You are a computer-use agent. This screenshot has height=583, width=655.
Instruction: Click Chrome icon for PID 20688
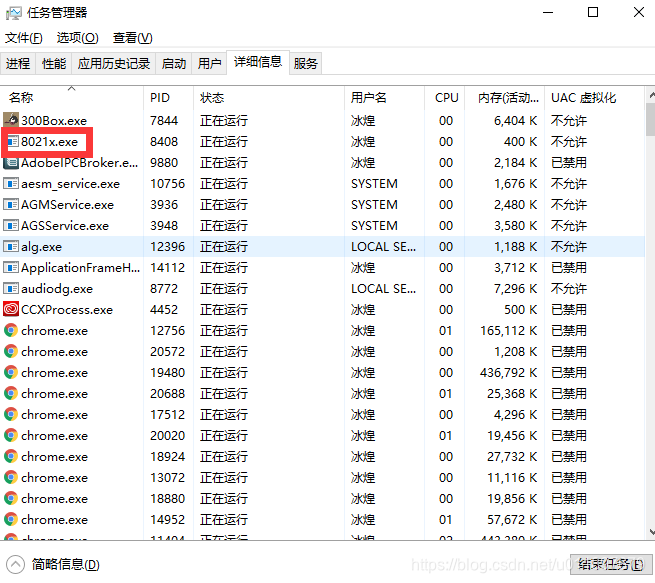click(11, 393)
